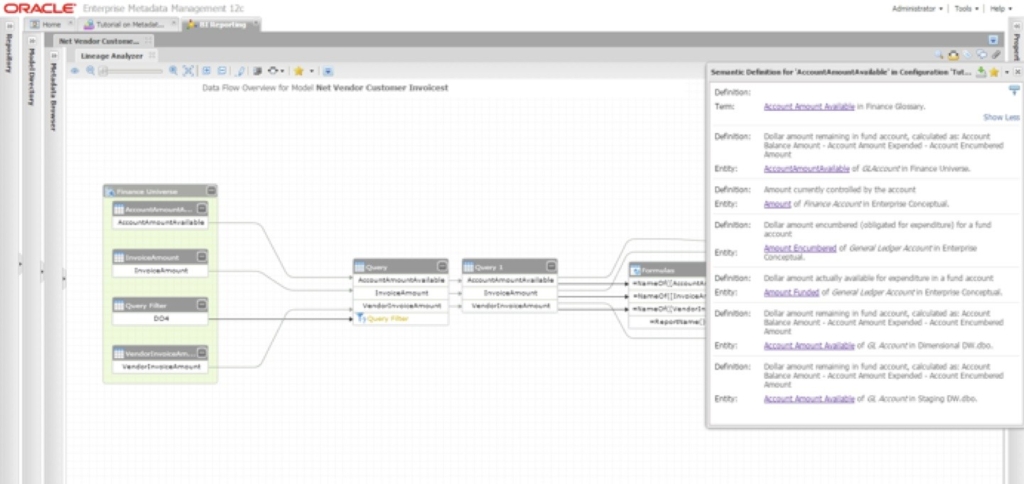Click the print/preview icon in lineage toolbar
The width and height of the screenshot is (1024, 484).
tap(274, 71)
